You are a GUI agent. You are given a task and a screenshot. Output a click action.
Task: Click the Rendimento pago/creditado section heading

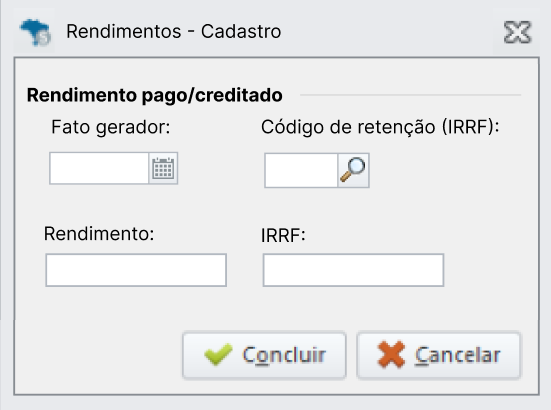(x=155, y=95)
